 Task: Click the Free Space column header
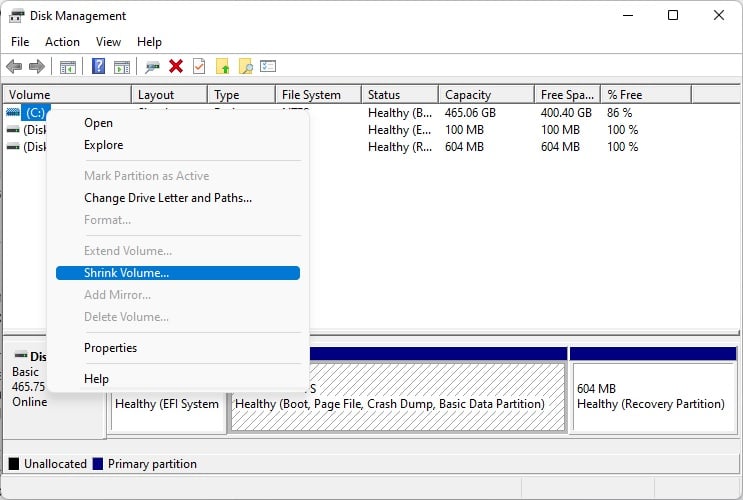[568, 95]
